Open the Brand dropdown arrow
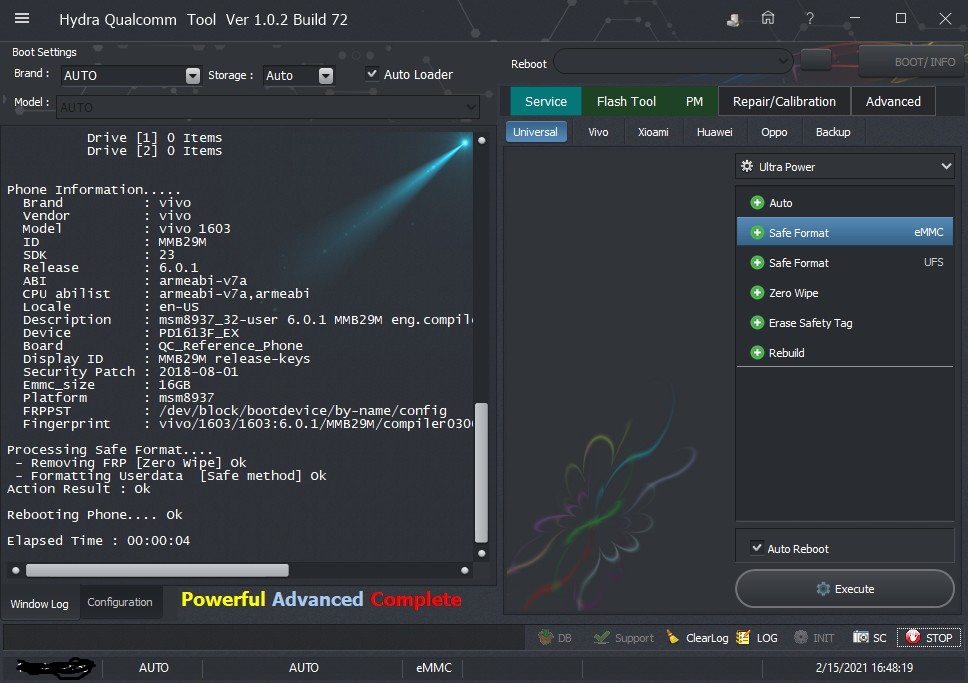The height and width of the screenshot is (683, 968). click(x=193, y=75)
